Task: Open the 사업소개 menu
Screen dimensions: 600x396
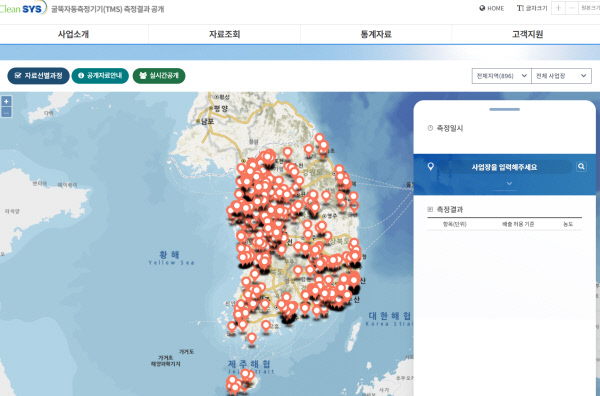Action: (73, 34)
